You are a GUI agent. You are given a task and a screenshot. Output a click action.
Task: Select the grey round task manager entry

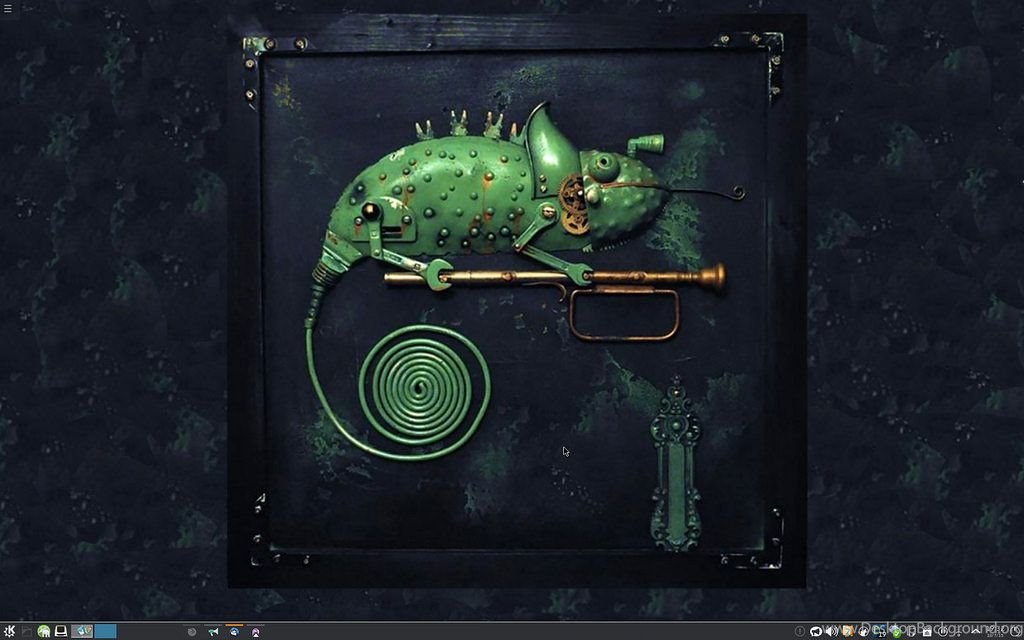[x=192, y=632]
